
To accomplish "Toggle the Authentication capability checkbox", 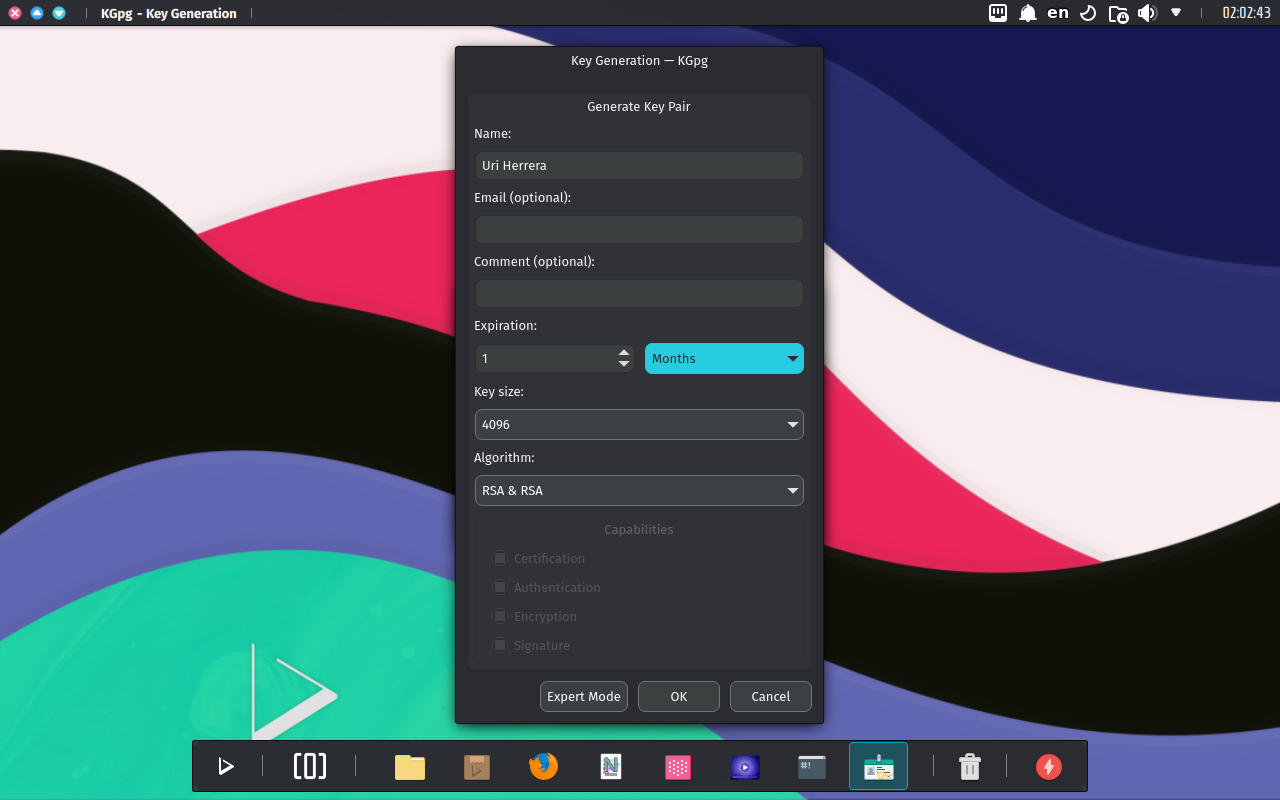I will (x=500, y=587).
